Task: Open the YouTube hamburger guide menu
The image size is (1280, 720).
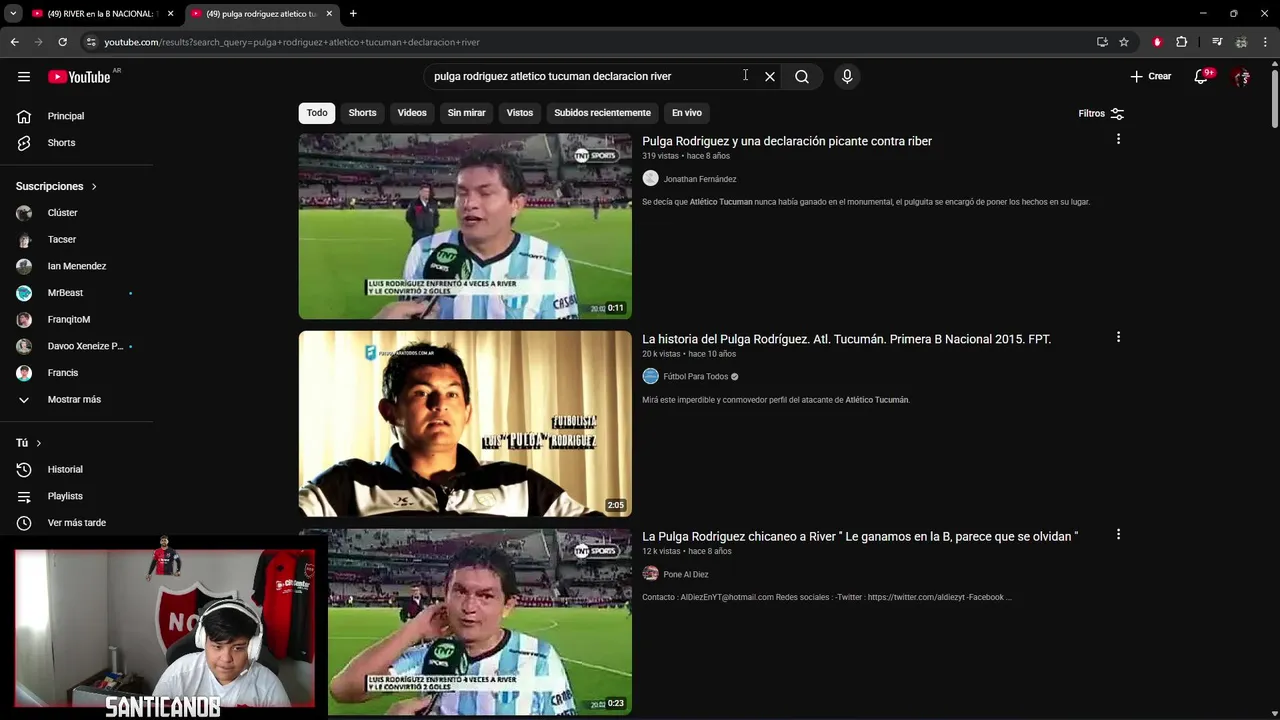Action: click(x=24, y=77)
